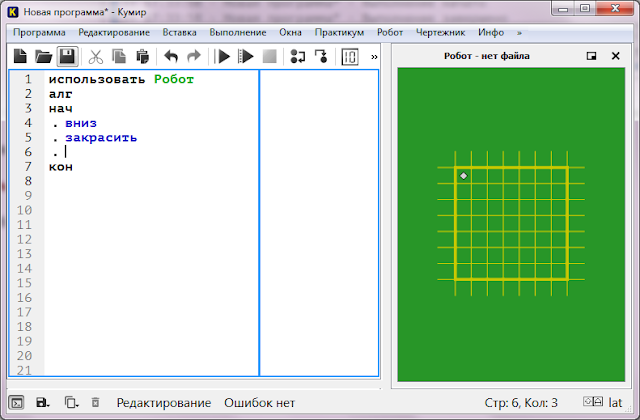Toggle console icon in status bar

pos(16,402)
